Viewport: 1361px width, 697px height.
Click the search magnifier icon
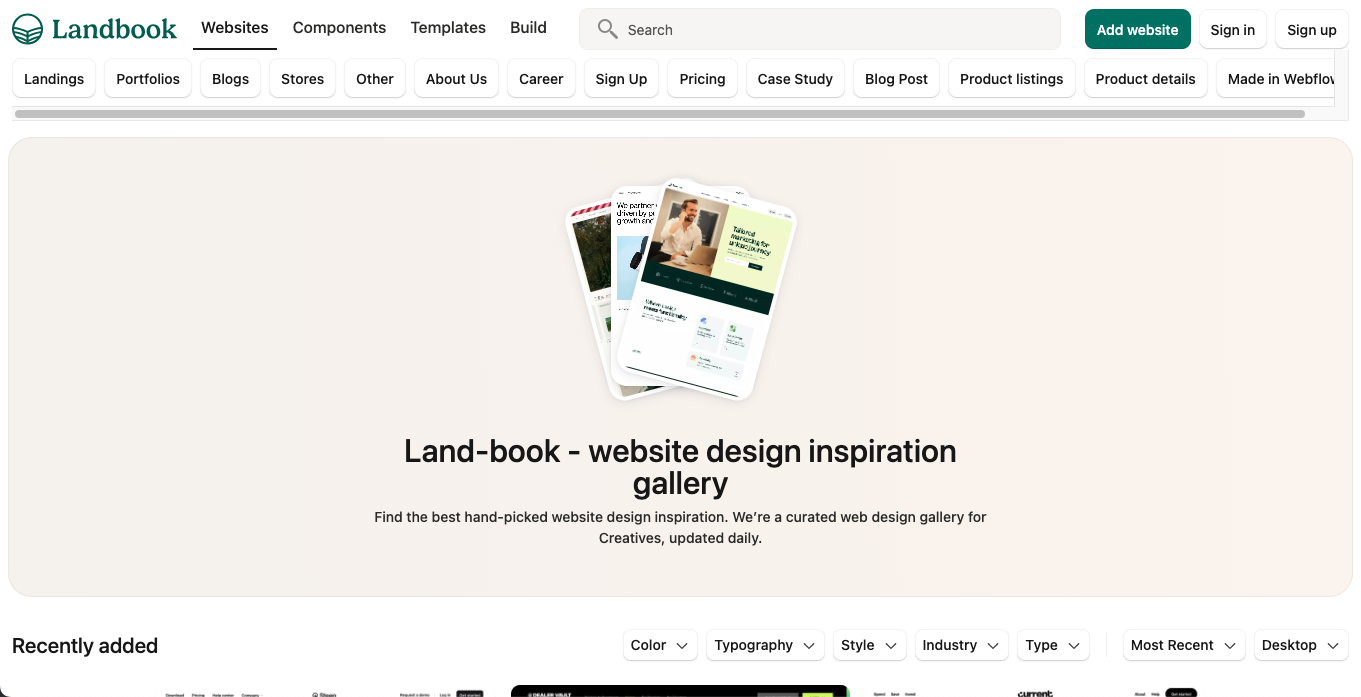[x=607, y=29]
